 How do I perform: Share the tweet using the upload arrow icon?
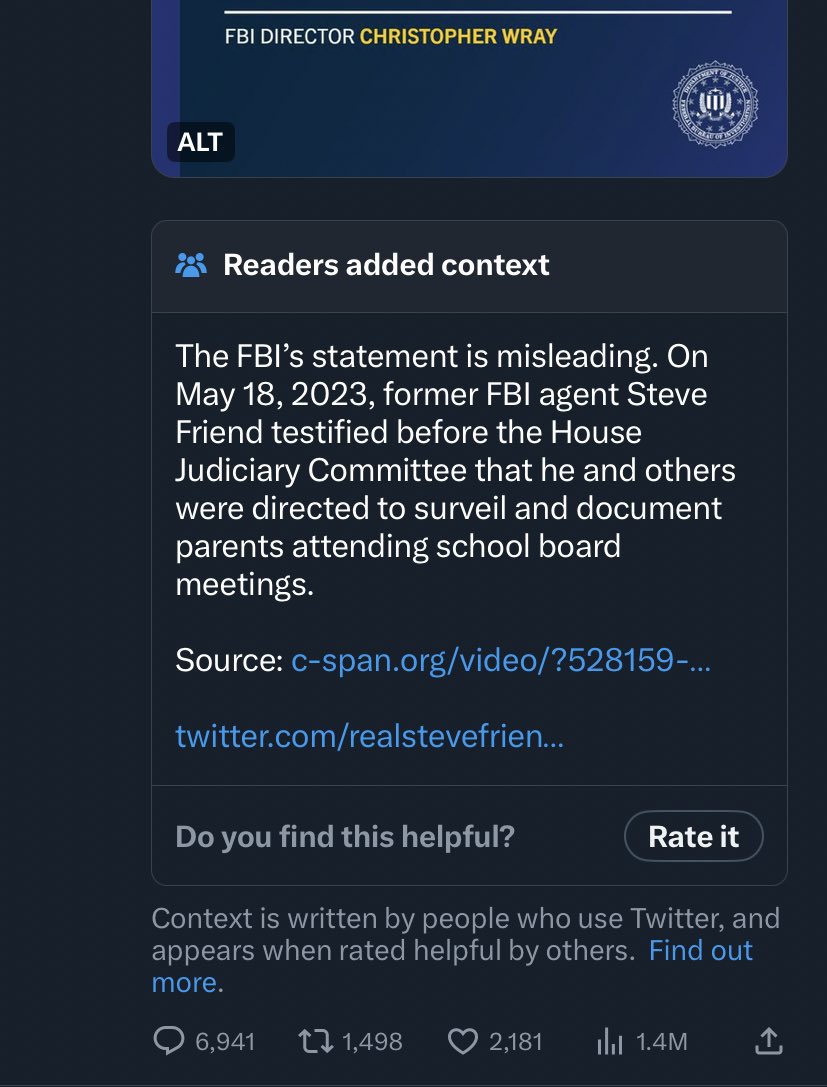[x=768, y=1041]
